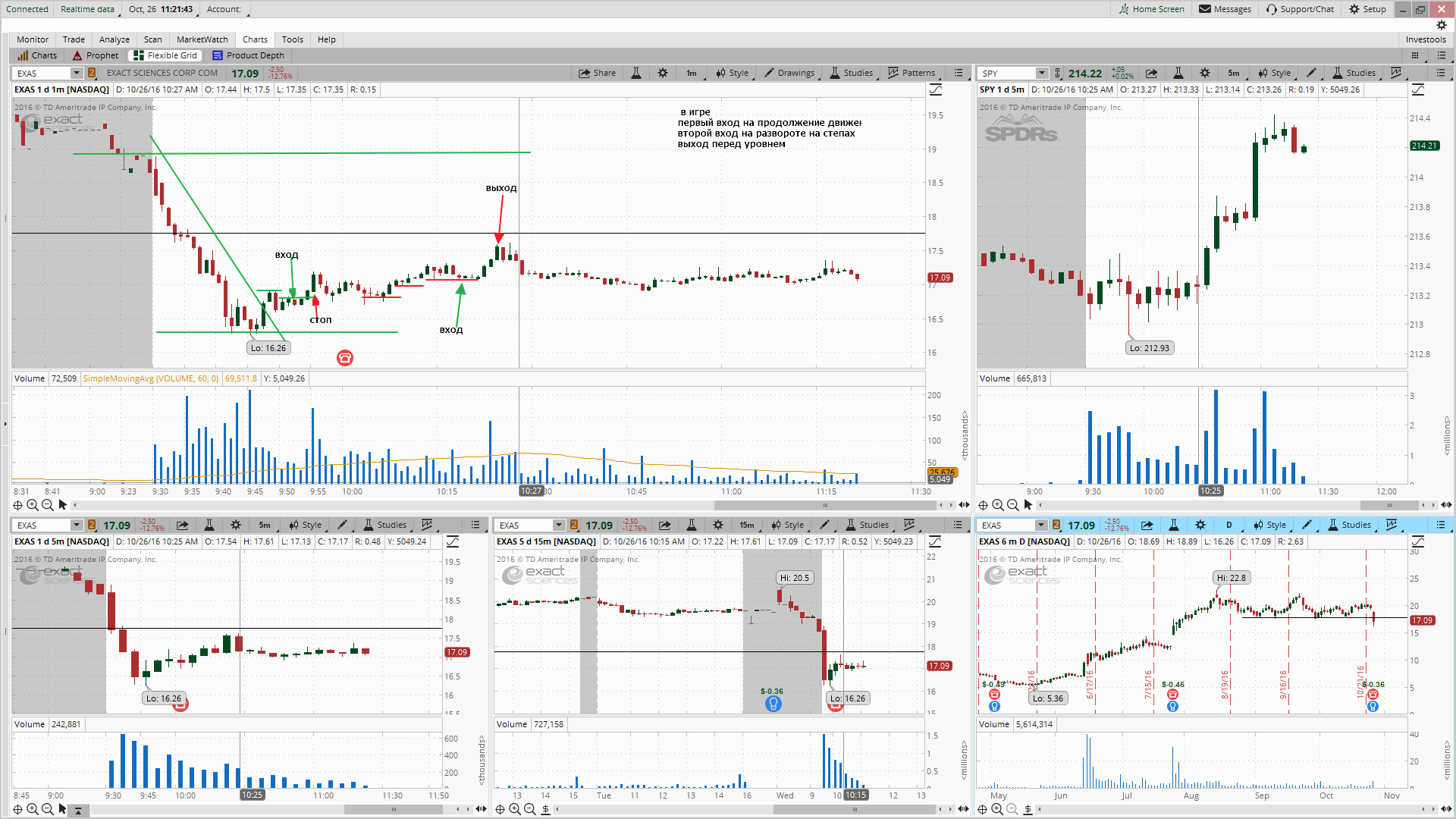Open list menu icon of EXAS 1m chart
This screenshot has width=1456, height=819.
[x=959, y=73]
